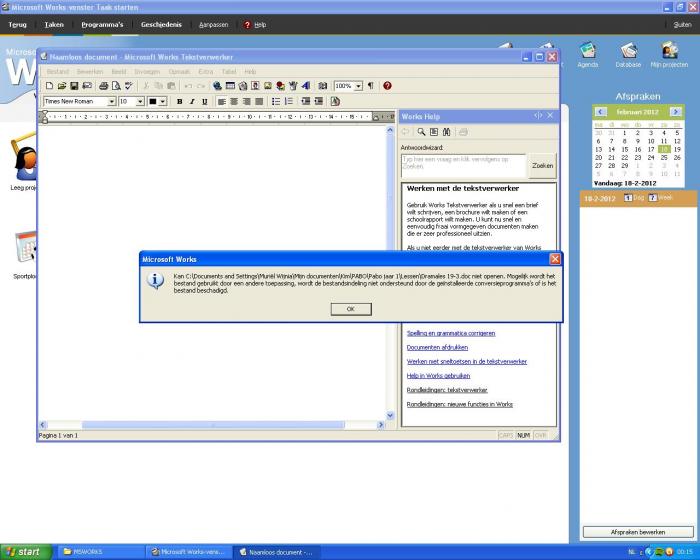
Task: Click the decrease indent icon
Action: point(306,102)
